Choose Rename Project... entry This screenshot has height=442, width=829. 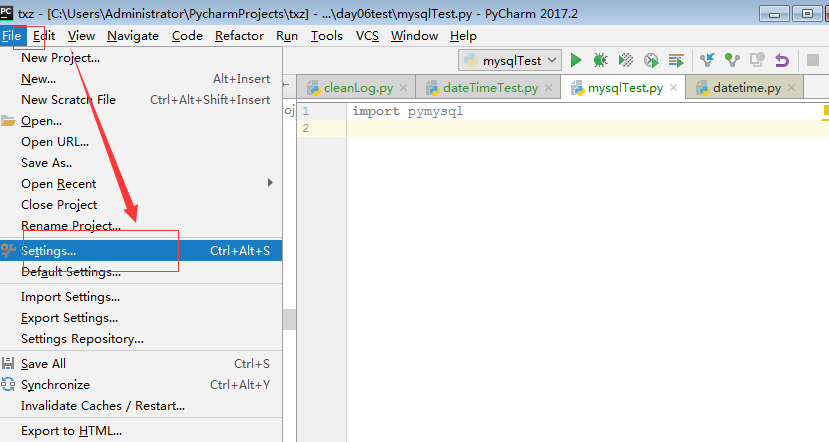141,226
